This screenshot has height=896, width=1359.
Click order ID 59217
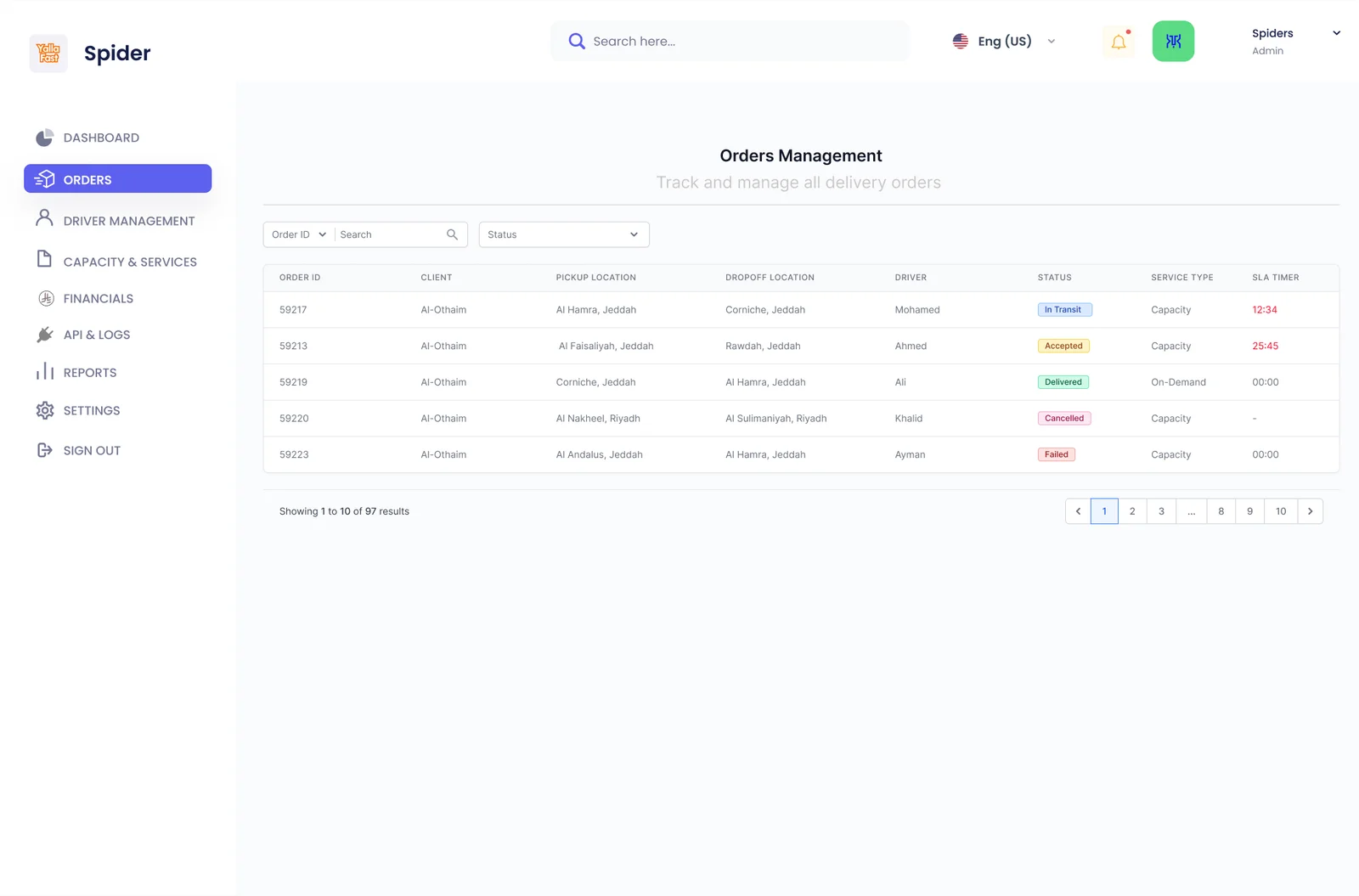[293, 310]
